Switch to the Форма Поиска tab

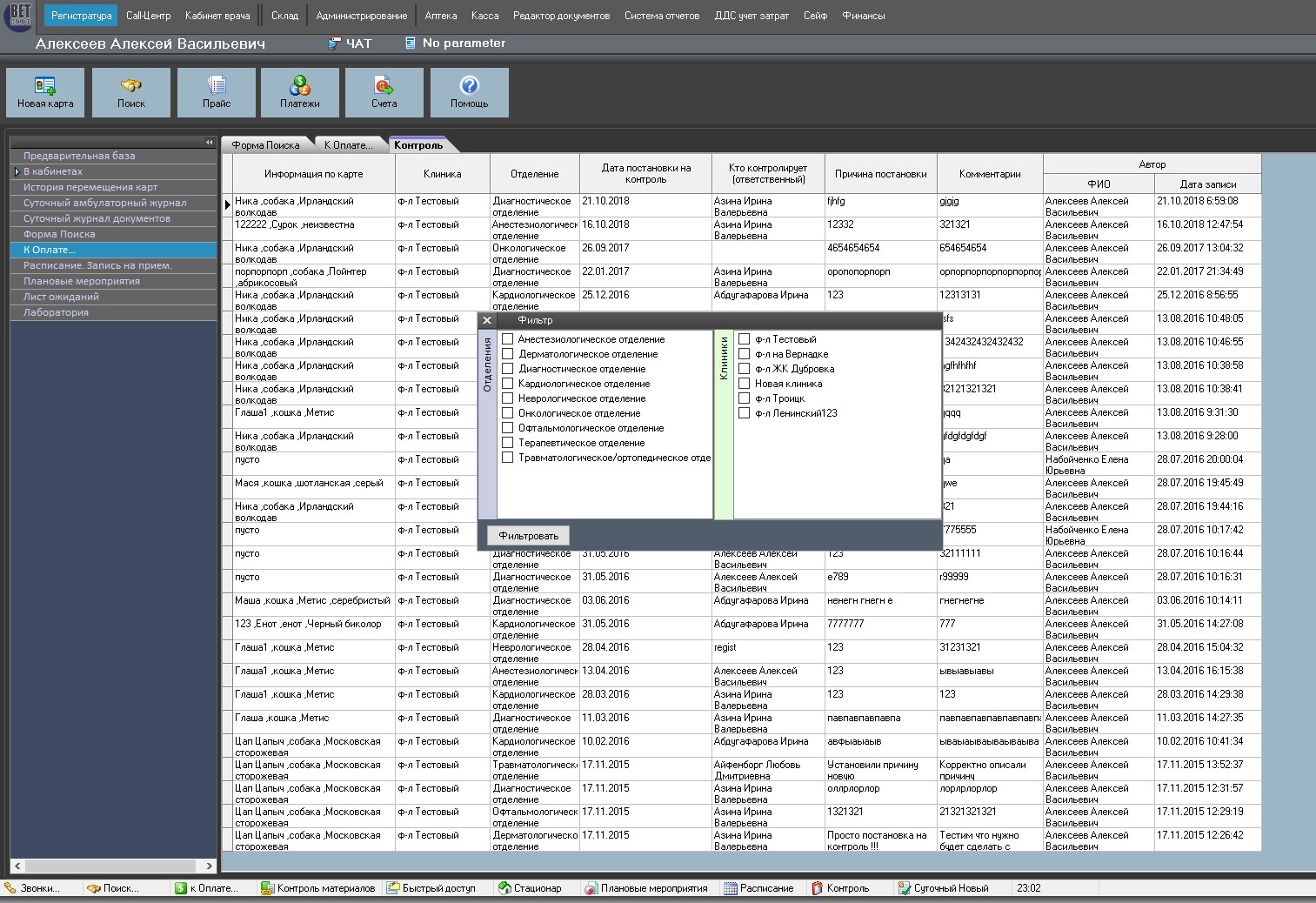265,145
